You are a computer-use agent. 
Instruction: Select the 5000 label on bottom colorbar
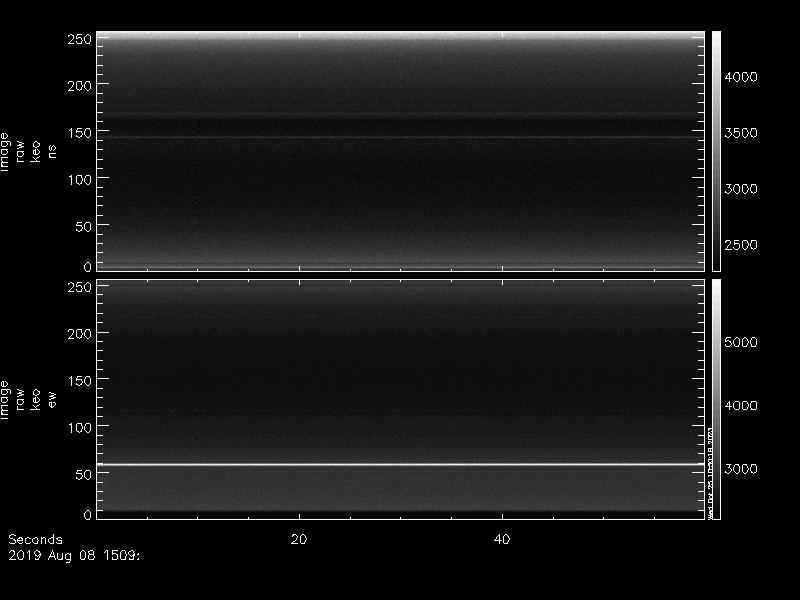[741, 342]
